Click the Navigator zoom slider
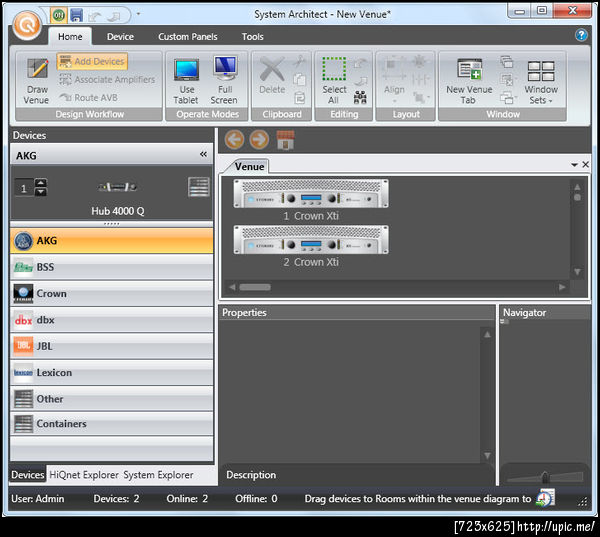 [x=545, y=476]
